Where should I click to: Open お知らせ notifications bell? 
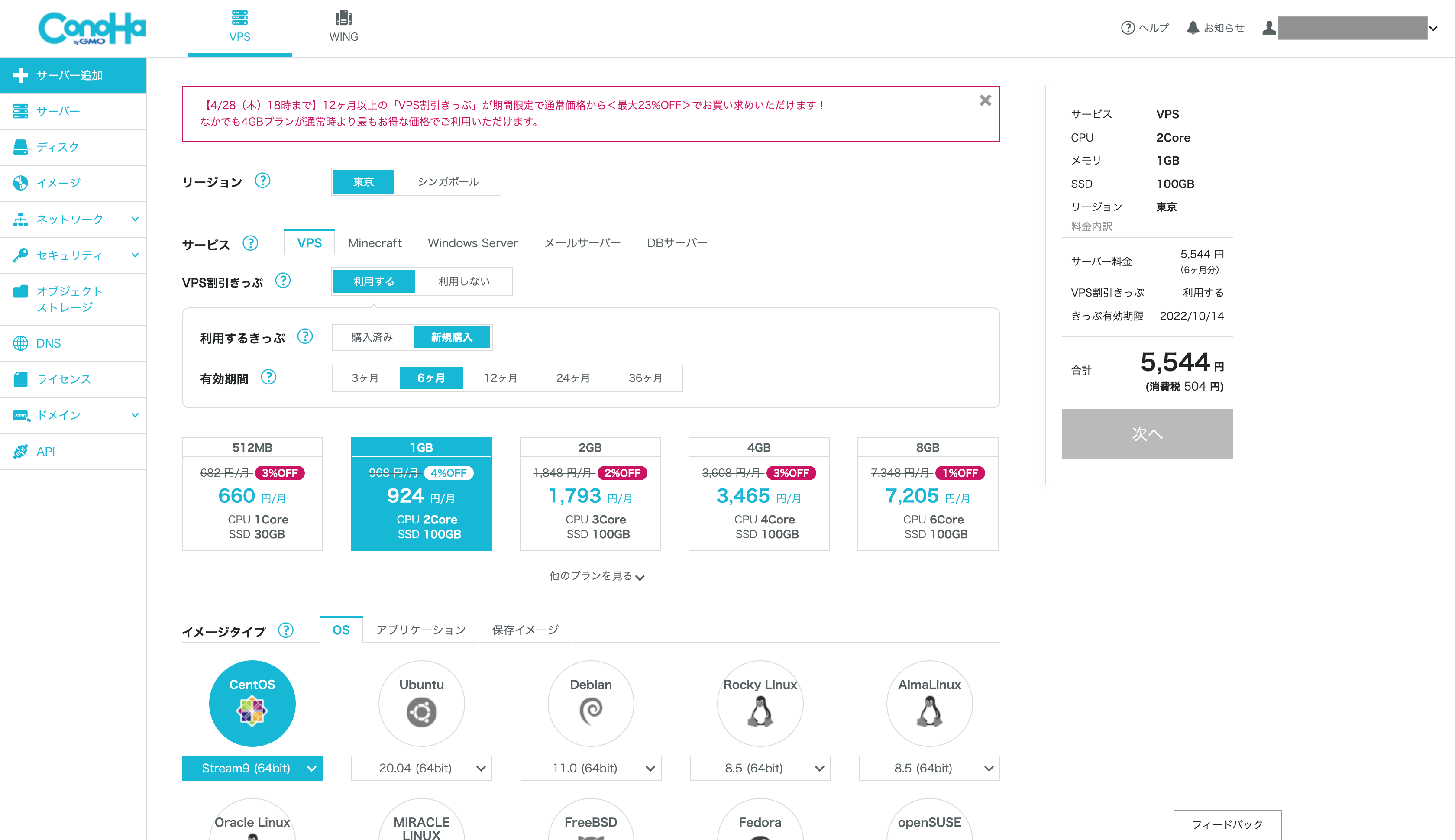1216,28
